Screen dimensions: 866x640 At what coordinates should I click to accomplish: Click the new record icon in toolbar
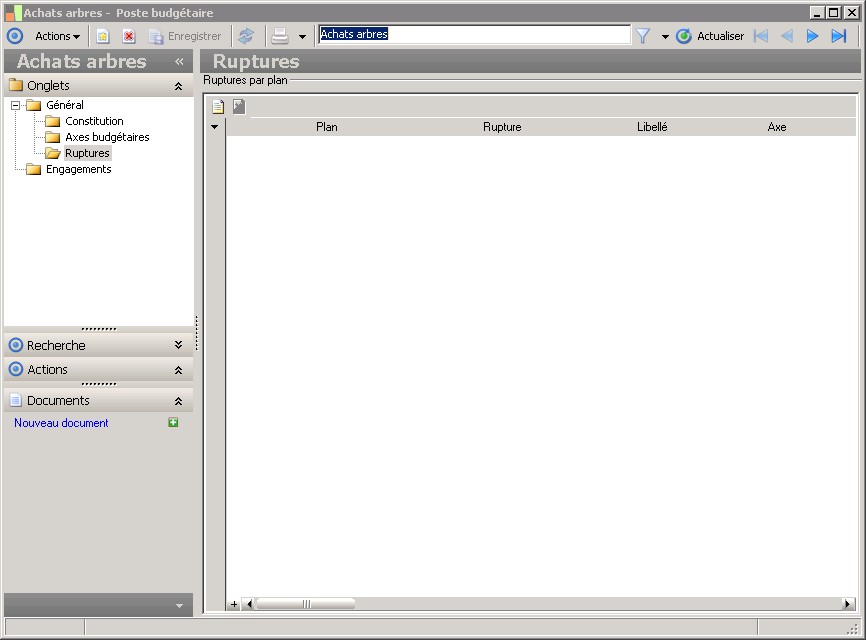pos(103,36)
